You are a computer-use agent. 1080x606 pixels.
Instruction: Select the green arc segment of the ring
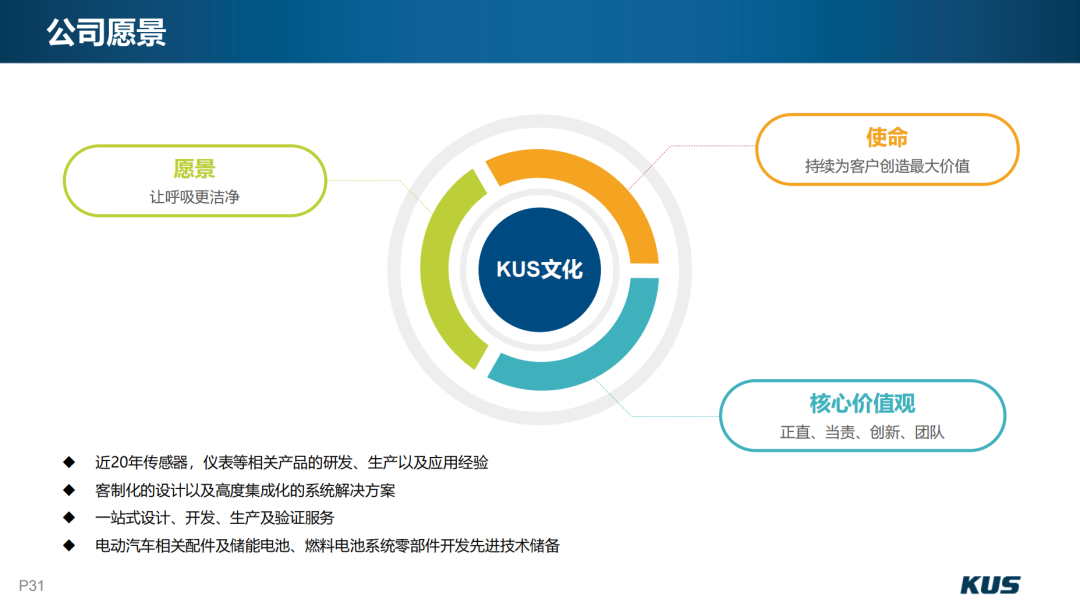pyautogui.click(x=437, y=269)
